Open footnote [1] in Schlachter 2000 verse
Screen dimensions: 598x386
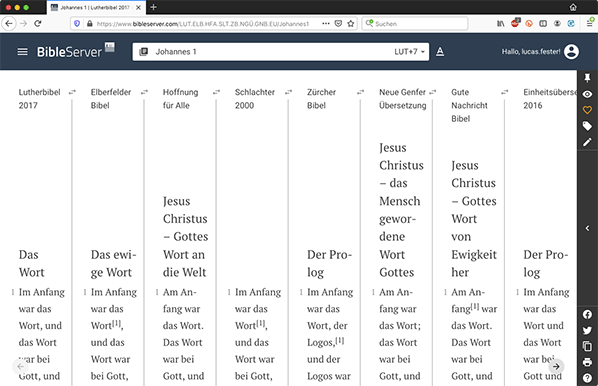pos(260,323)
